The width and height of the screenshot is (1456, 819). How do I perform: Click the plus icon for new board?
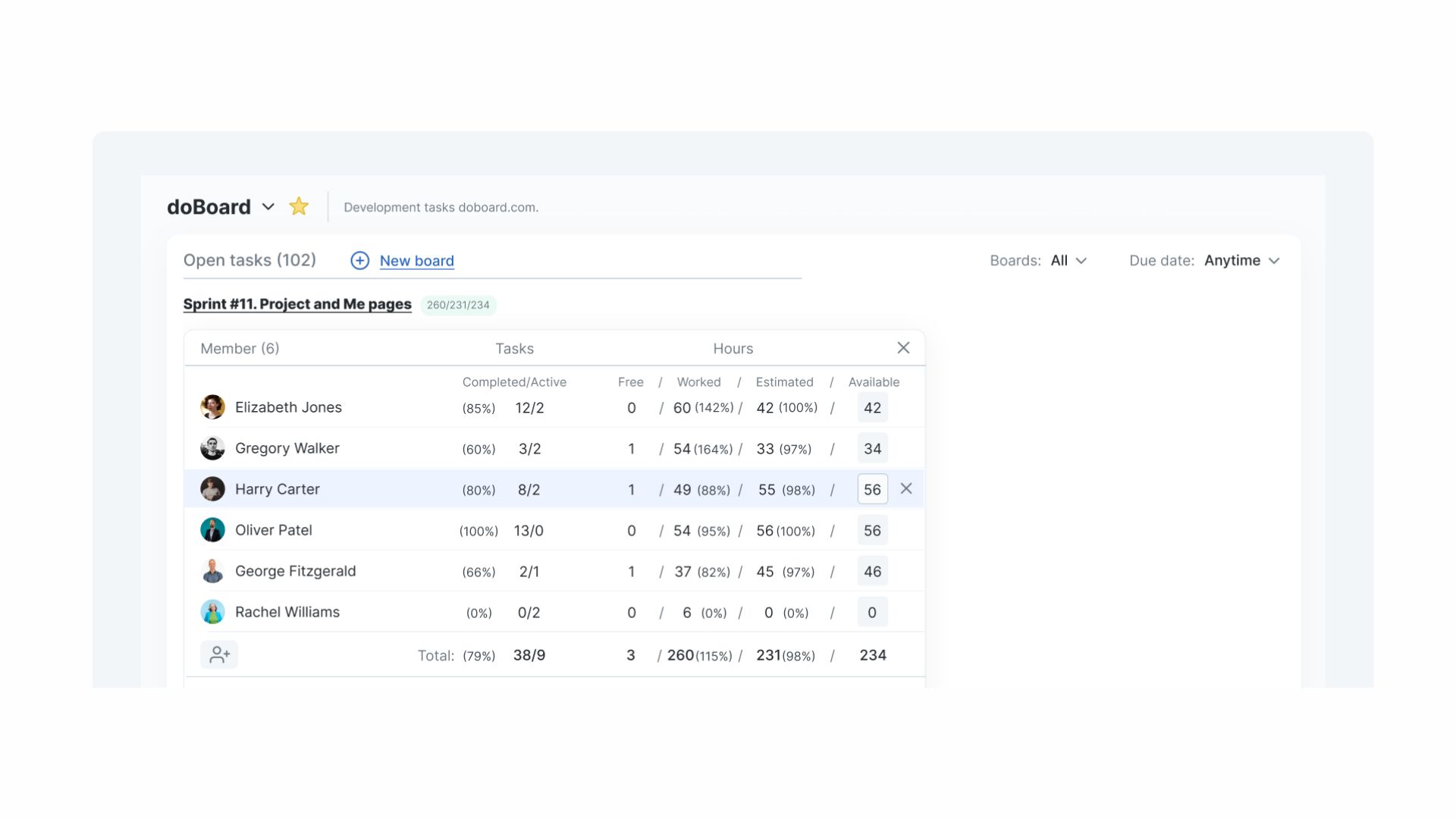(359, 260)
